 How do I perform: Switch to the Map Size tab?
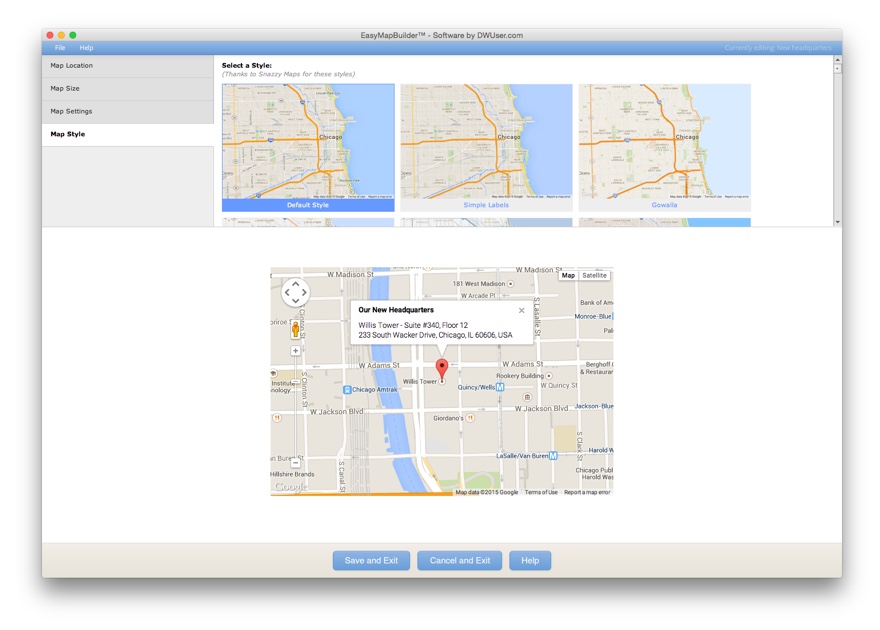128,89
